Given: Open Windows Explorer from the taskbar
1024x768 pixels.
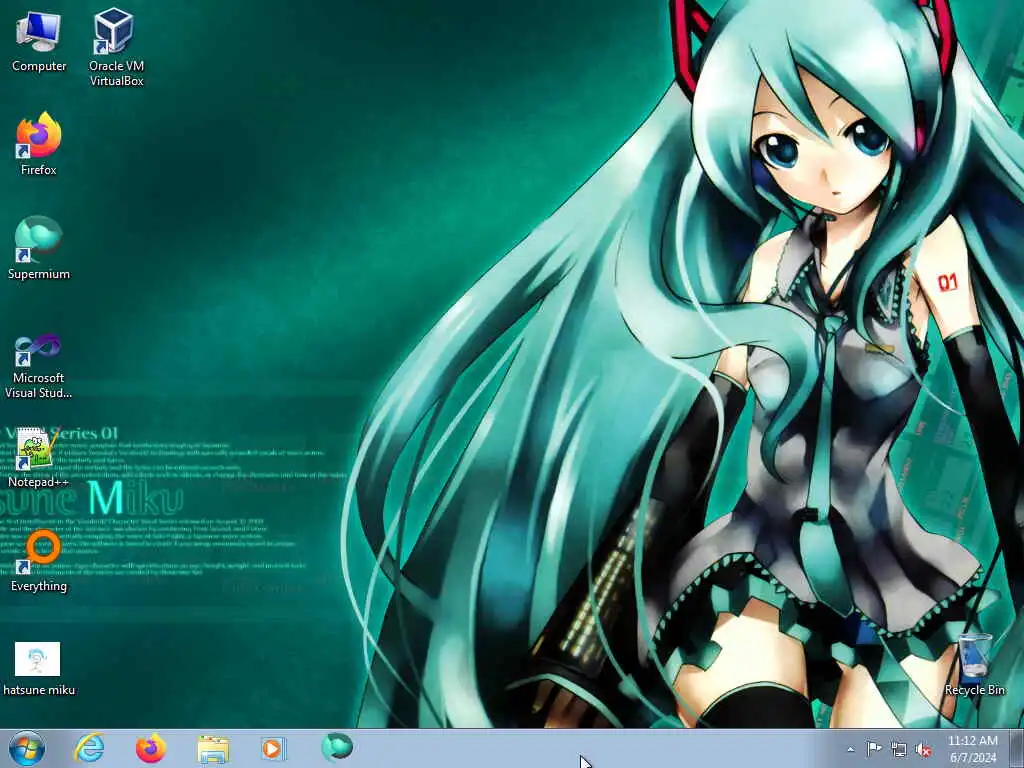Looking at the screenshot, I should [213, 748].
